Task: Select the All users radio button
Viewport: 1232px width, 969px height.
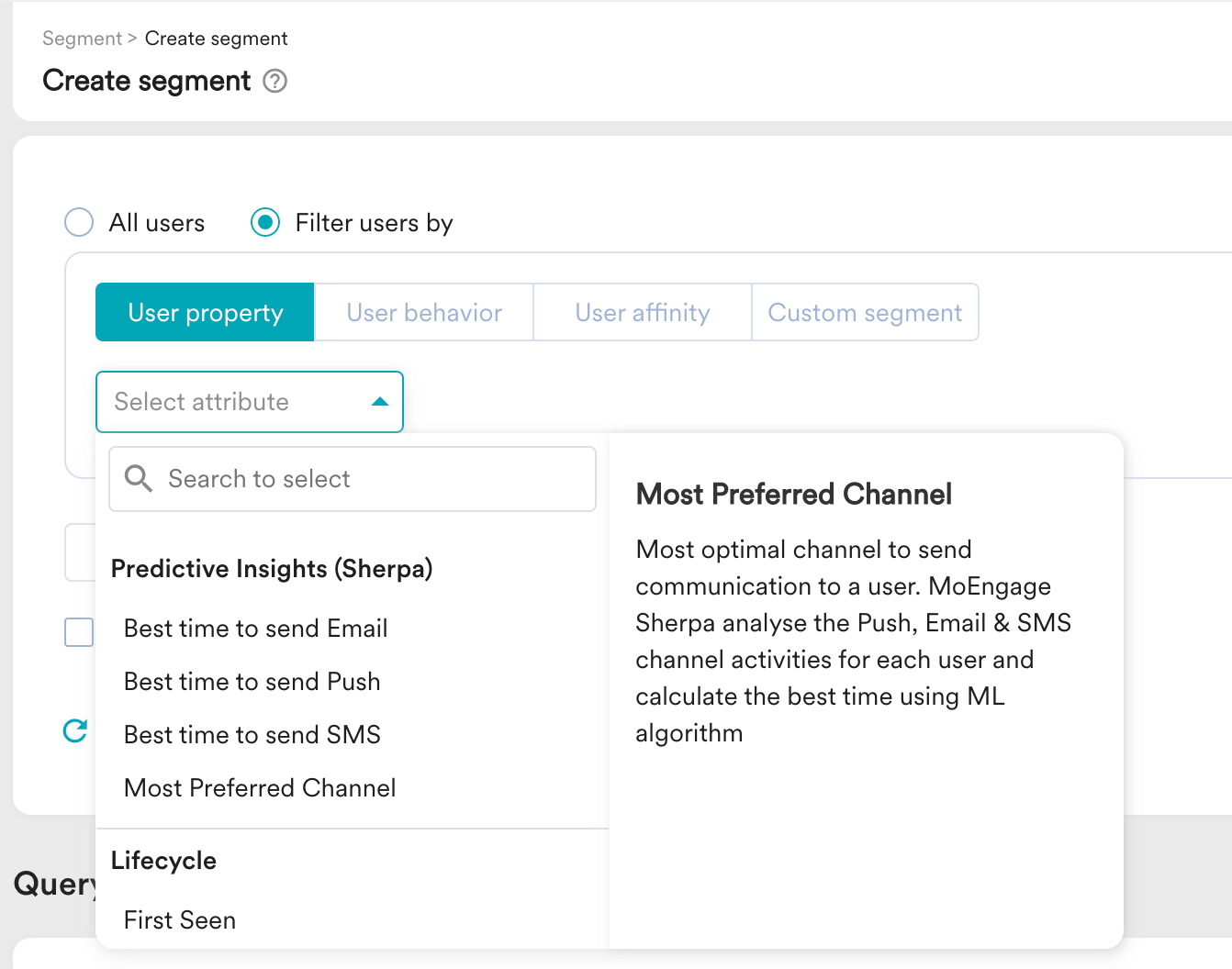Action: (79, 223)
